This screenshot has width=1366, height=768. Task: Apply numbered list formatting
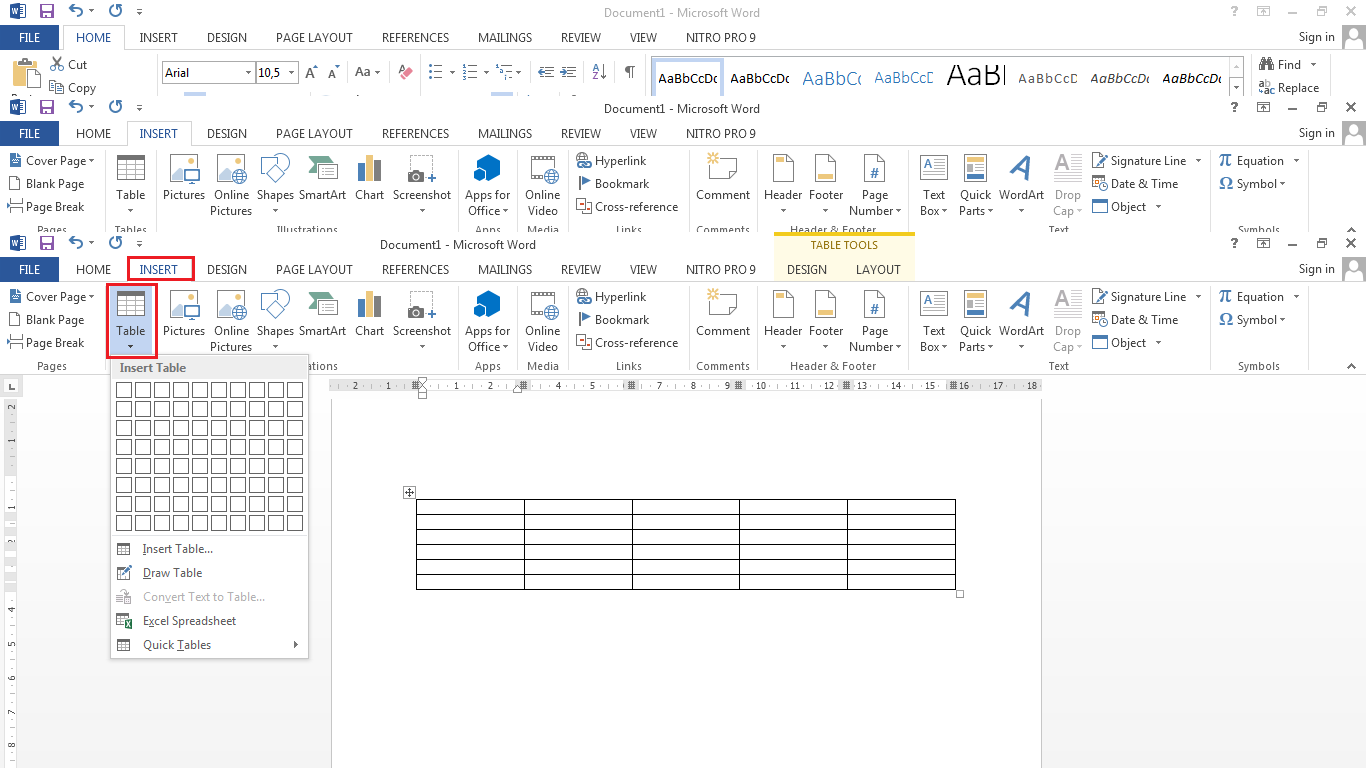coord(469,72)
